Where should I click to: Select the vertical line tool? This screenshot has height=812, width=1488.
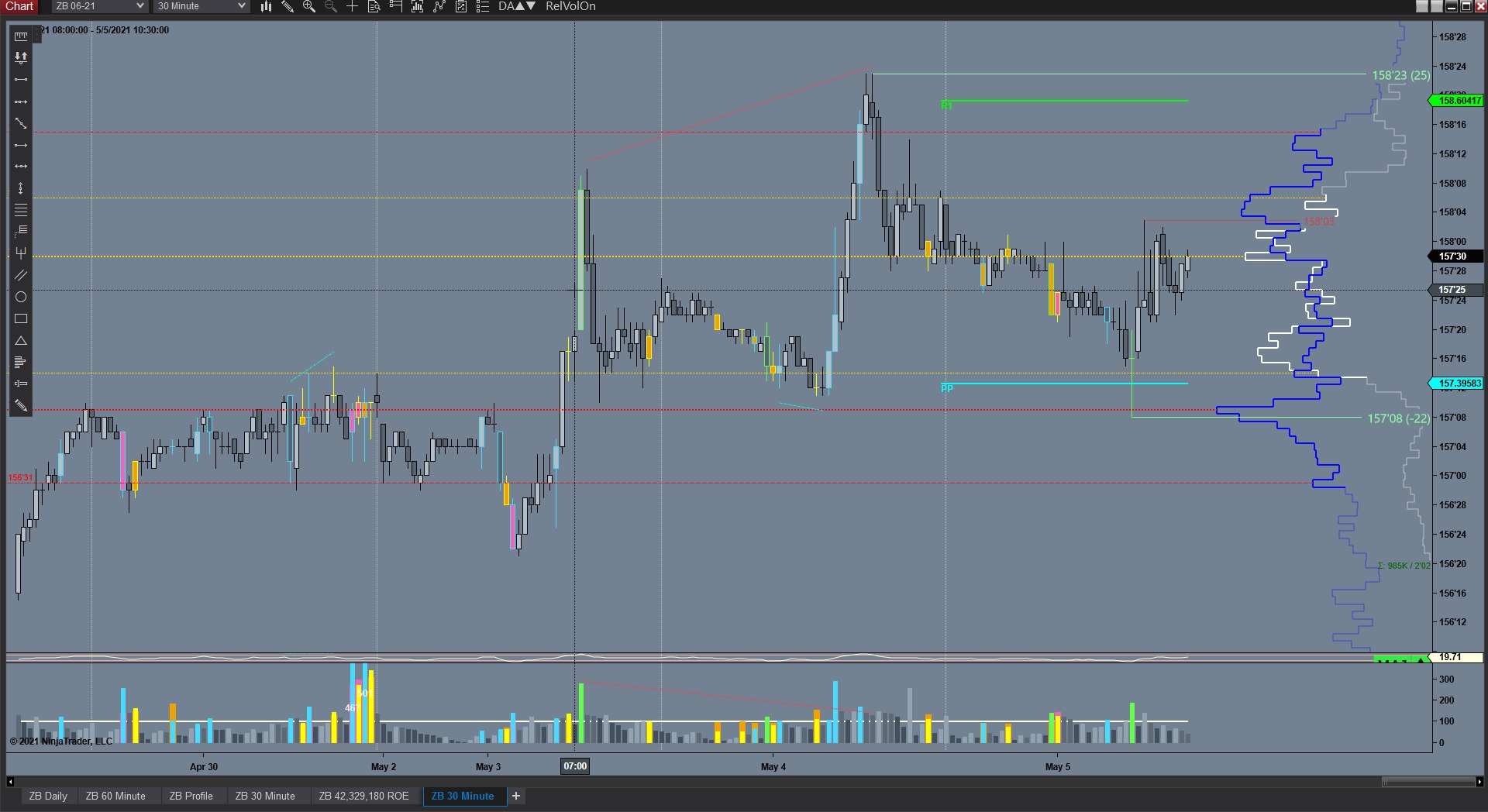pyautogui.click(x=21, y=188)
